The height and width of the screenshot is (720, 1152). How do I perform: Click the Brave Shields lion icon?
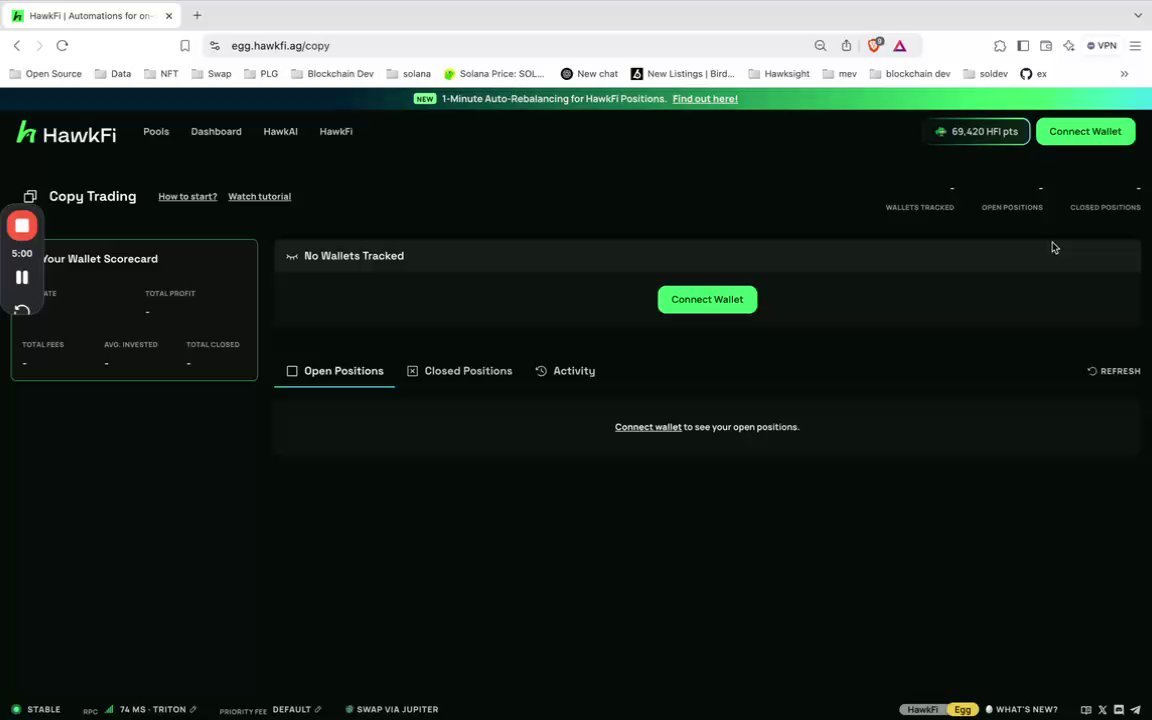[x=874, y=46]
